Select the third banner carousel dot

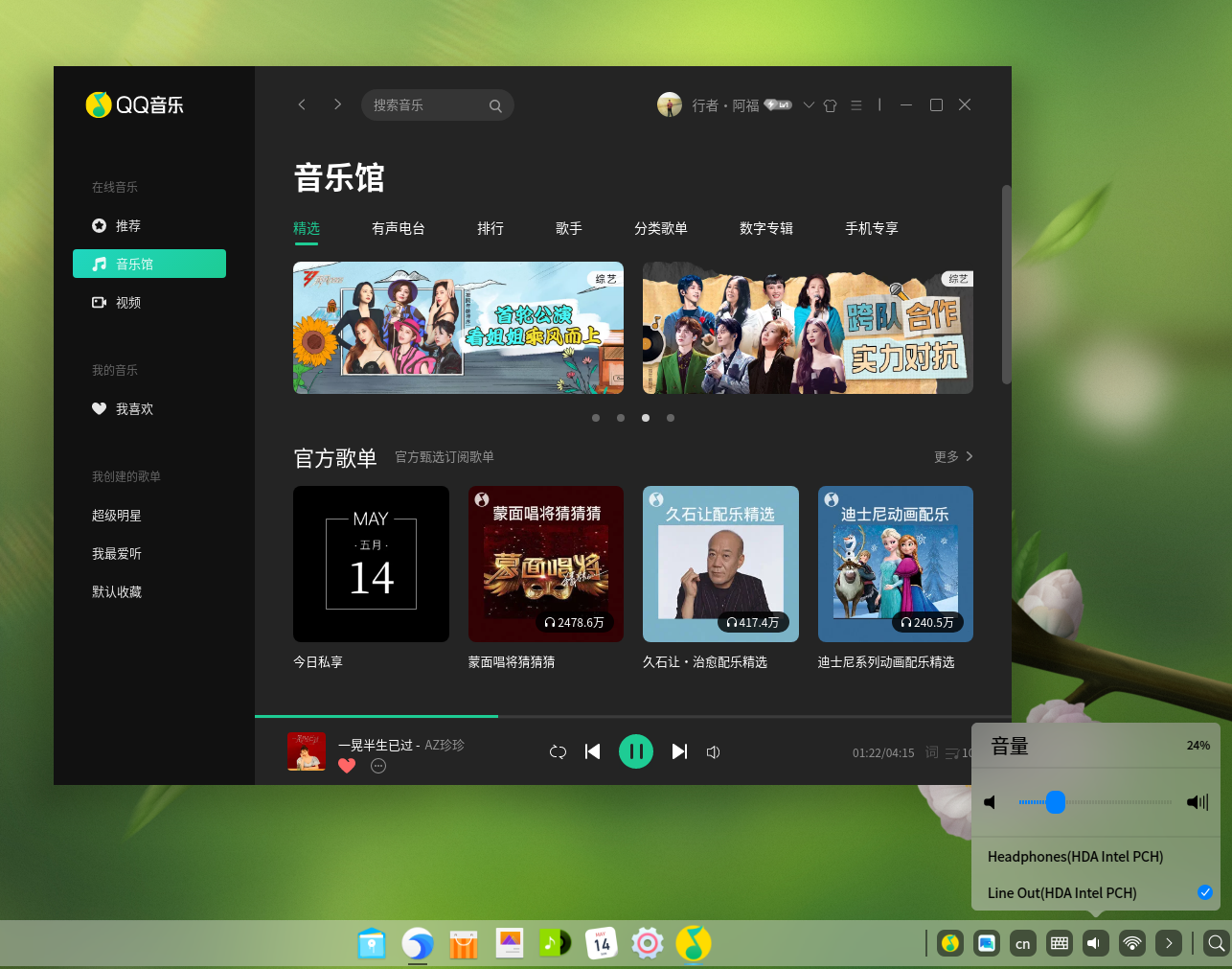646,418
